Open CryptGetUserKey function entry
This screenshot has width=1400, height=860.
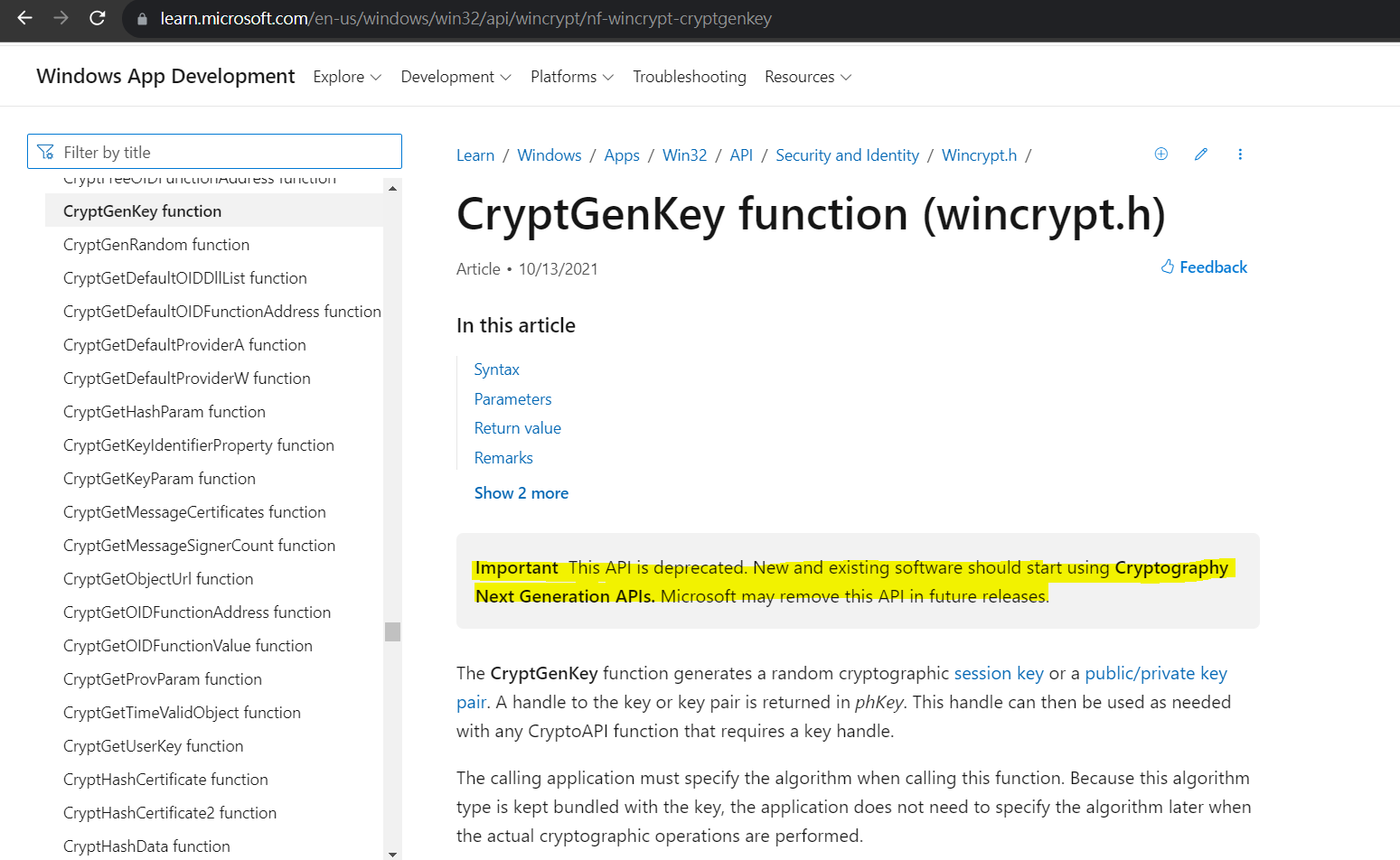click(x=154, y=746)
